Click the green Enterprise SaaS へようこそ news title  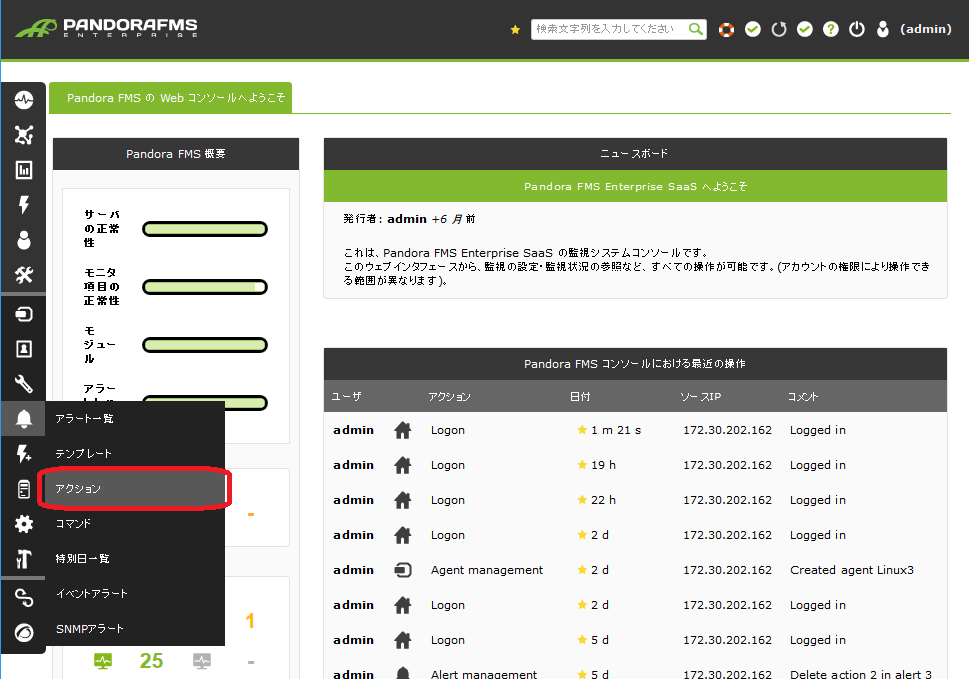click(635, 186)
